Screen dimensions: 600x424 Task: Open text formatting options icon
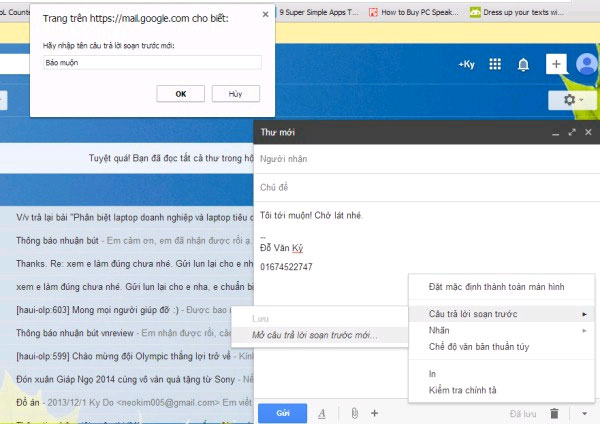(322, 413)
